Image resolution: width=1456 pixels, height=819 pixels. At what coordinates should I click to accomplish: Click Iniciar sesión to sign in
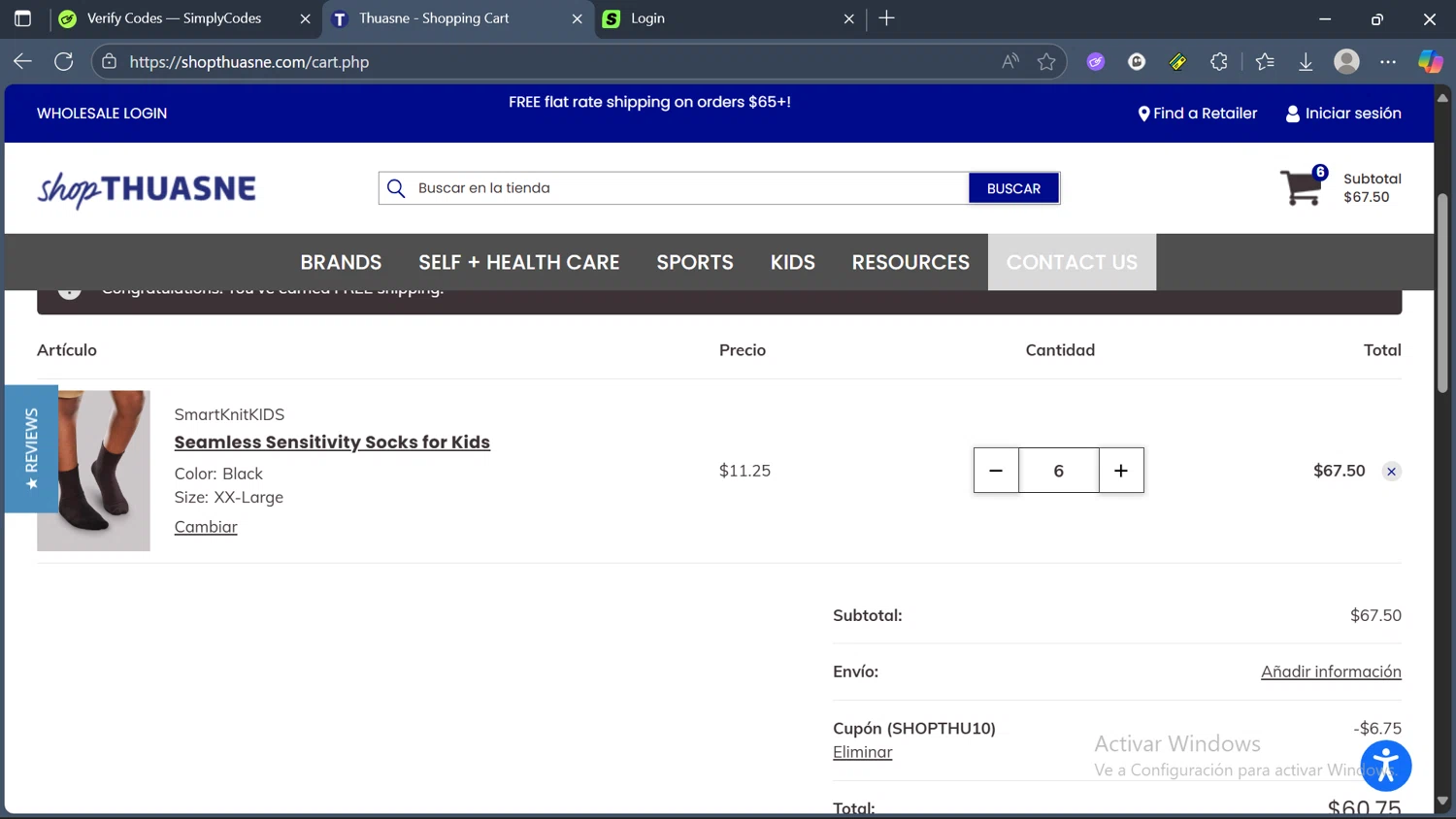1343,114
